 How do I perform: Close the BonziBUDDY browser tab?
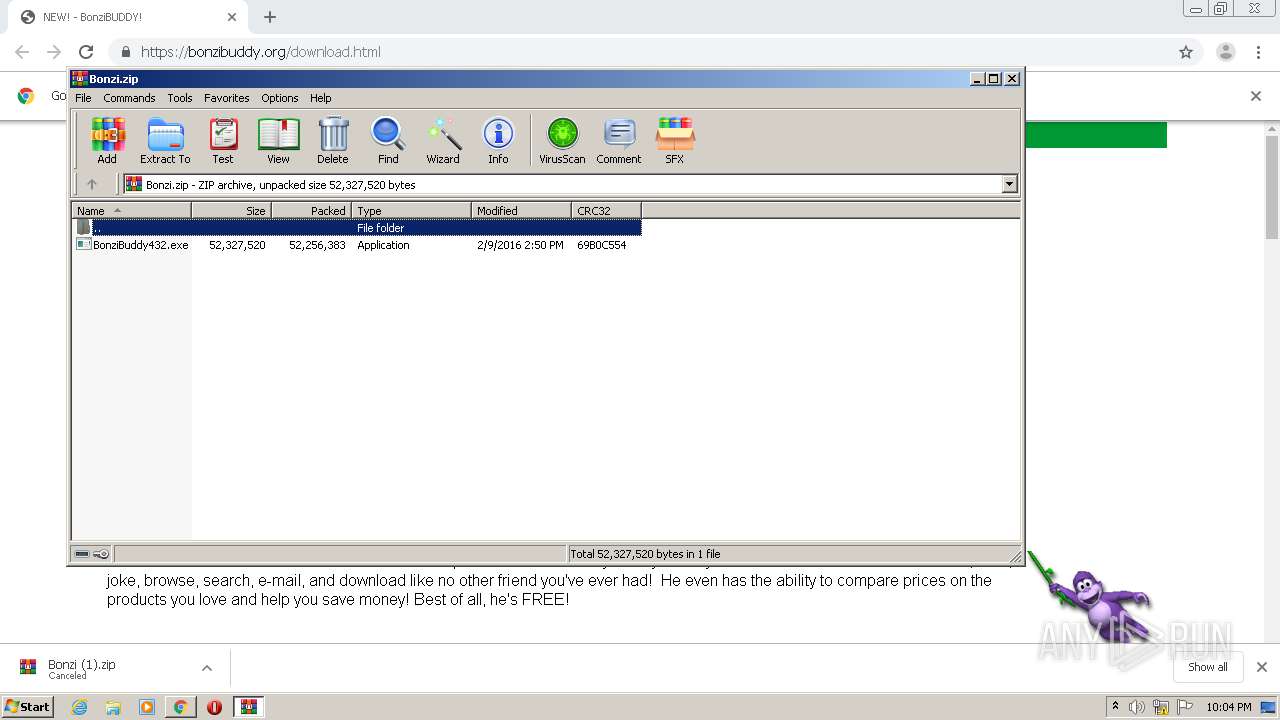[x=232, y=17]
